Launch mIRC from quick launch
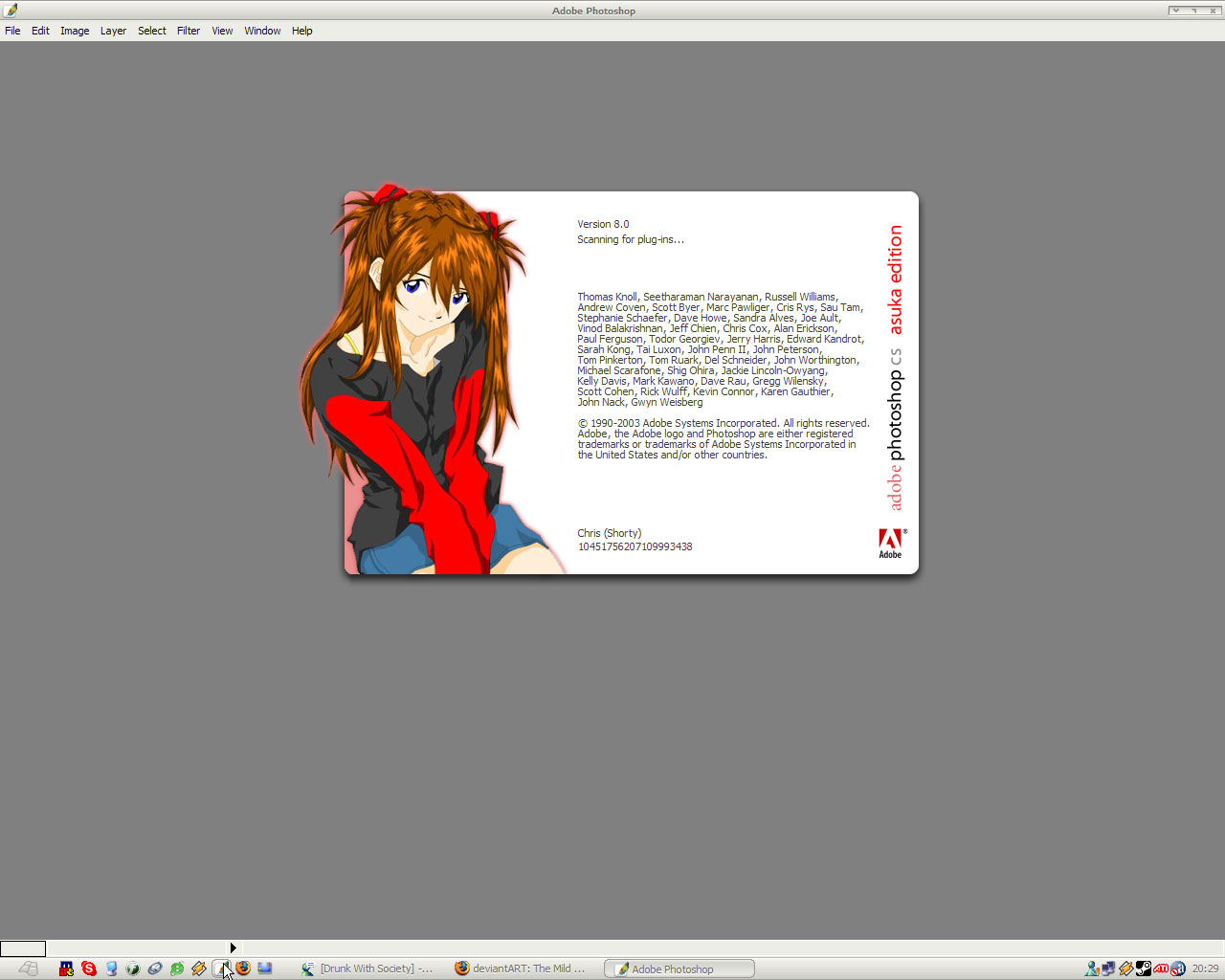 [66, 969]
